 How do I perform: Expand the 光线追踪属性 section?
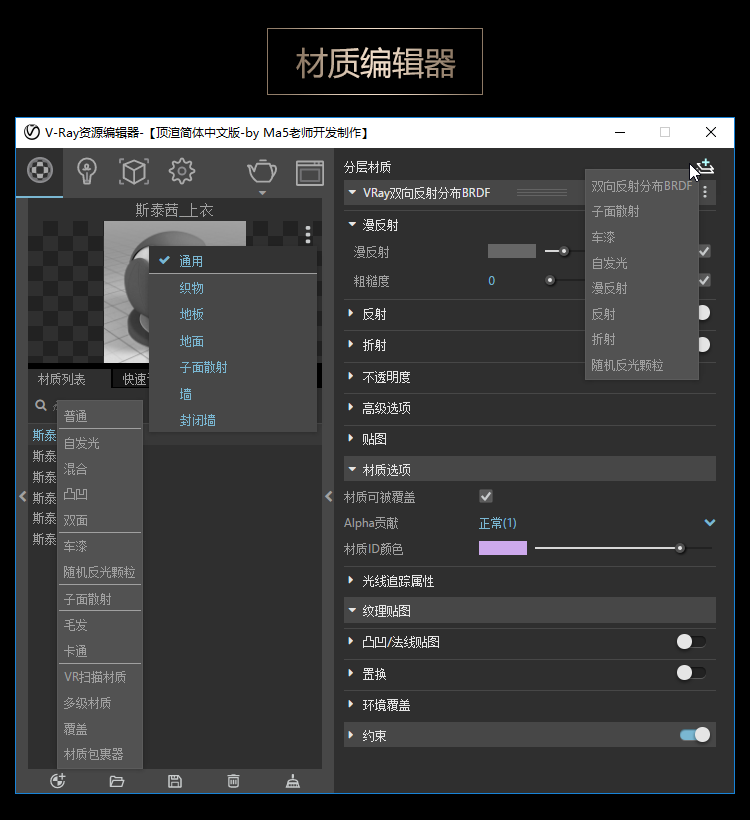click(x=397, y=581)
